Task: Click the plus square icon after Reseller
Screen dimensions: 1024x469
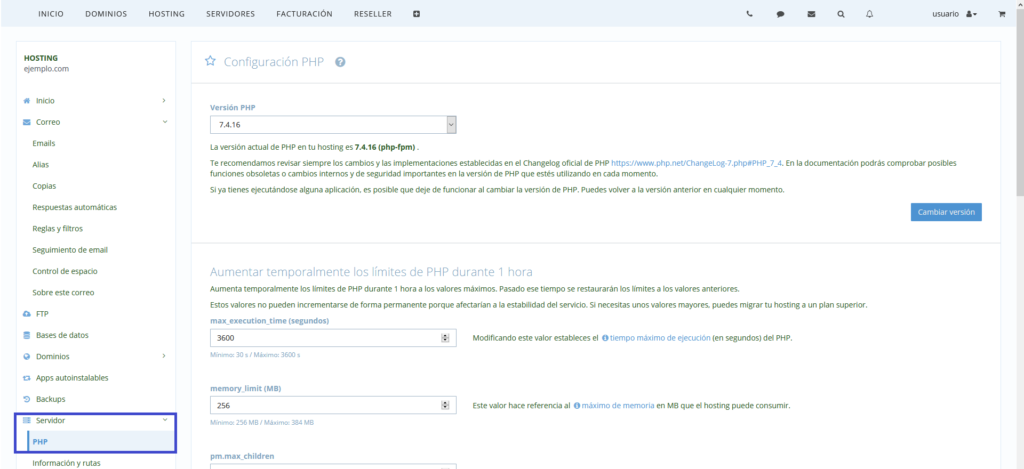Action: pos(417,14)
